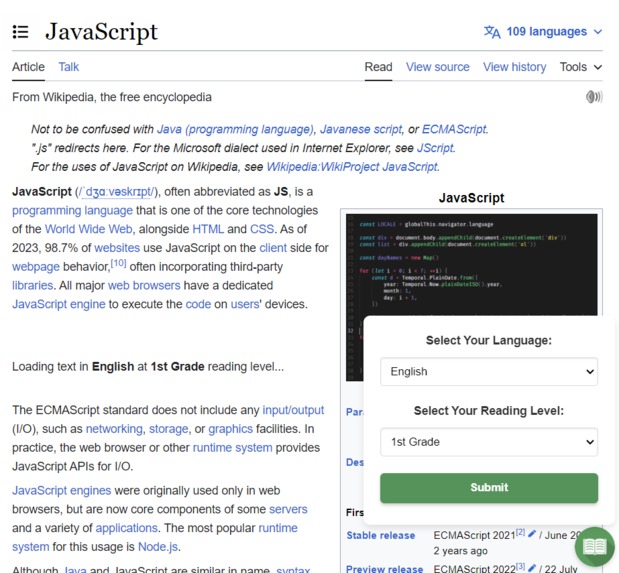Play the spoken article audio icon

[x=594, y=97]
